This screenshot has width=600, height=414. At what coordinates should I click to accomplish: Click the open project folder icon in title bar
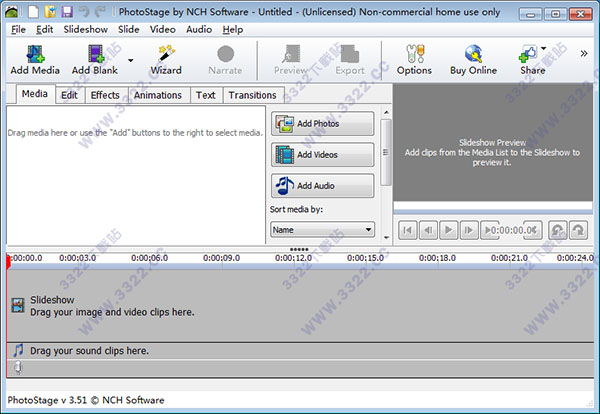50,11
